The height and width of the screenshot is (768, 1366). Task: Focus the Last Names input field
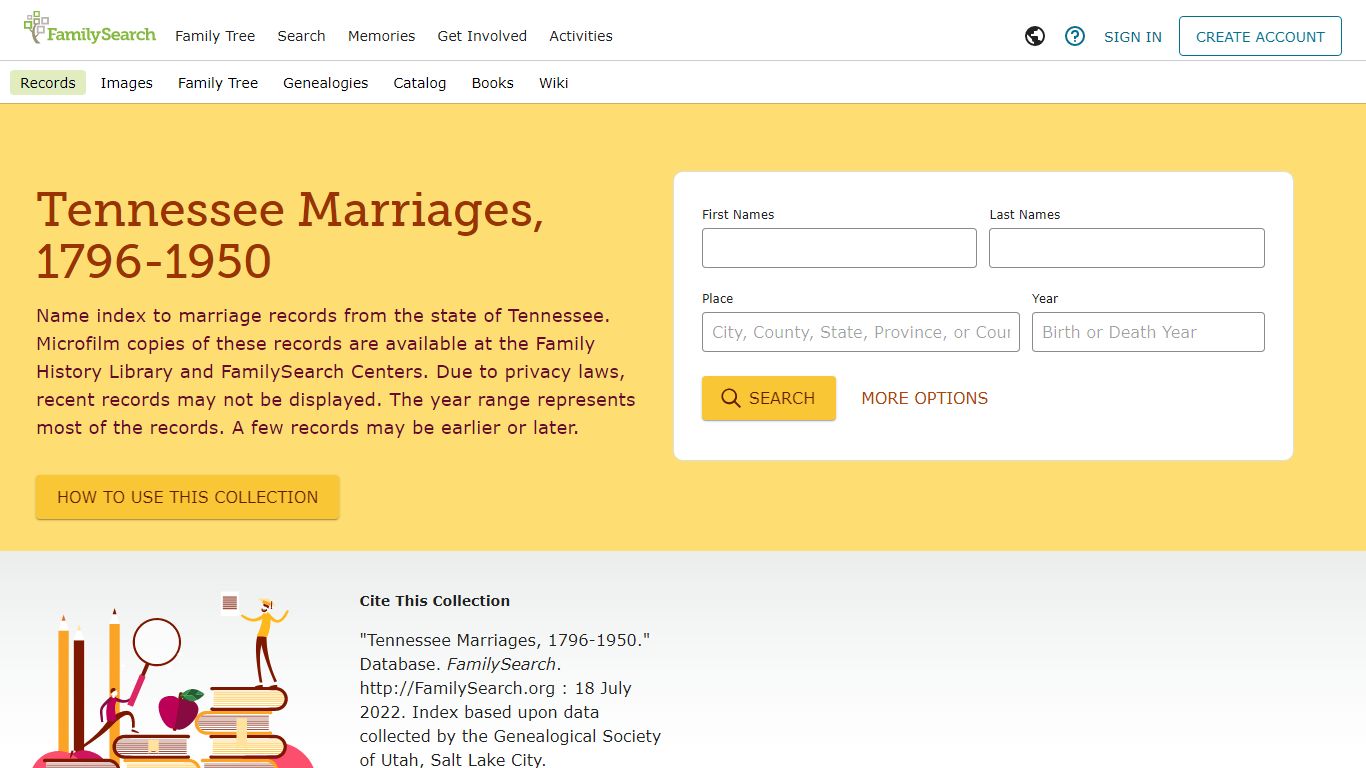coord(1127,248)
